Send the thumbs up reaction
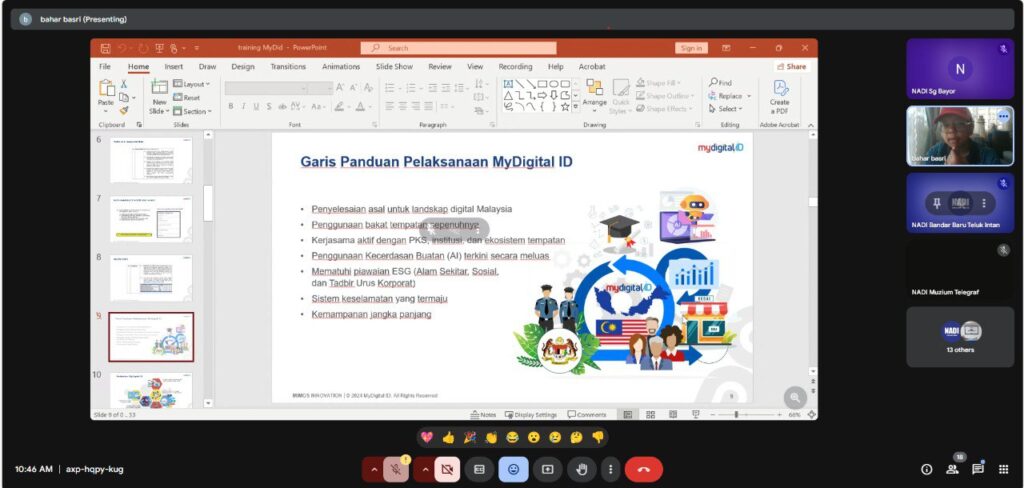1024x488 pixels. (x=448, y=437)
